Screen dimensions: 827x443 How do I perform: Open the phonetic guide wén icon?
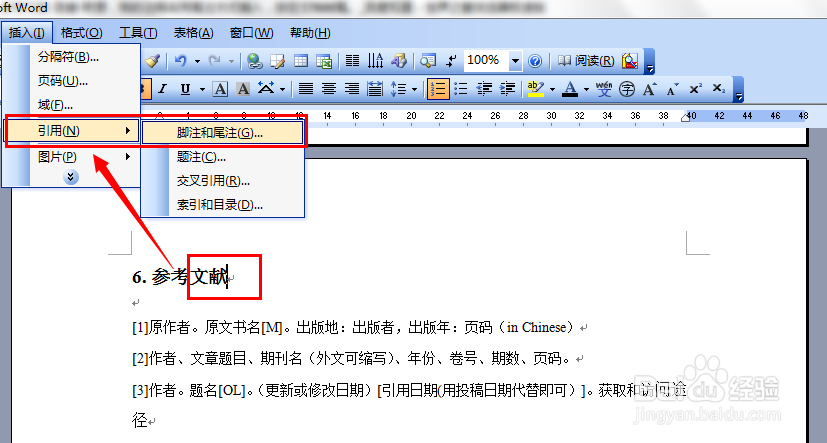pyautogui.click(x=604, y=89)
